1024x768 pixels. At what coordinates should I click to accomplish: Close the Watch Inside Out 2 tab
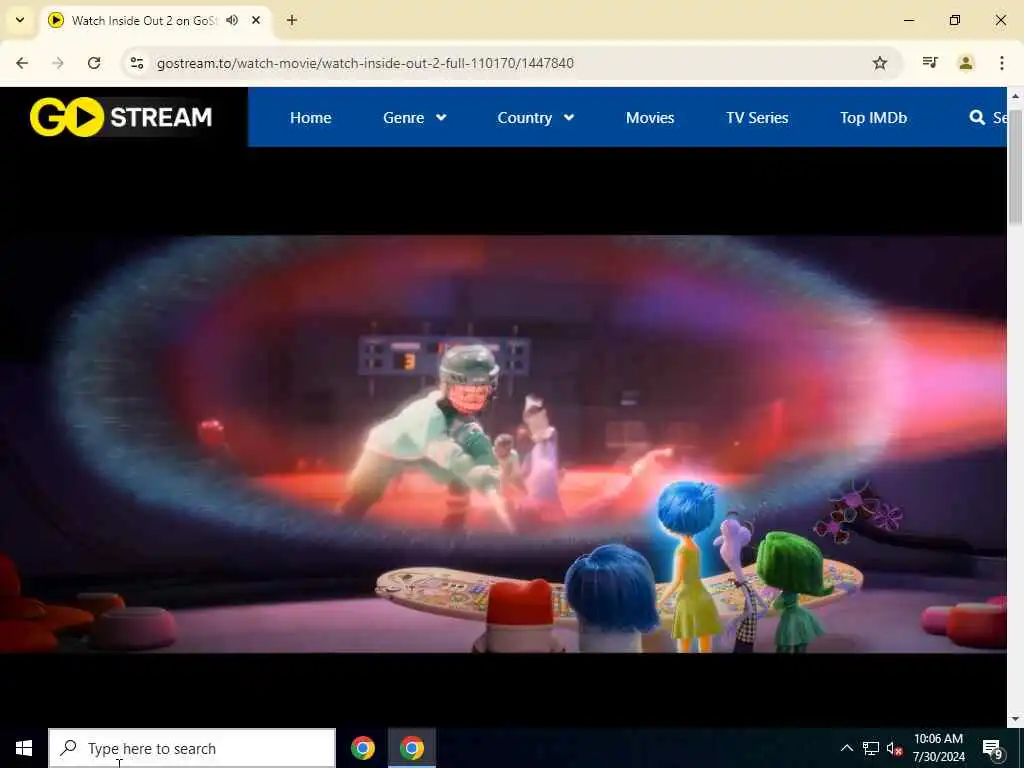coord(256,20)
